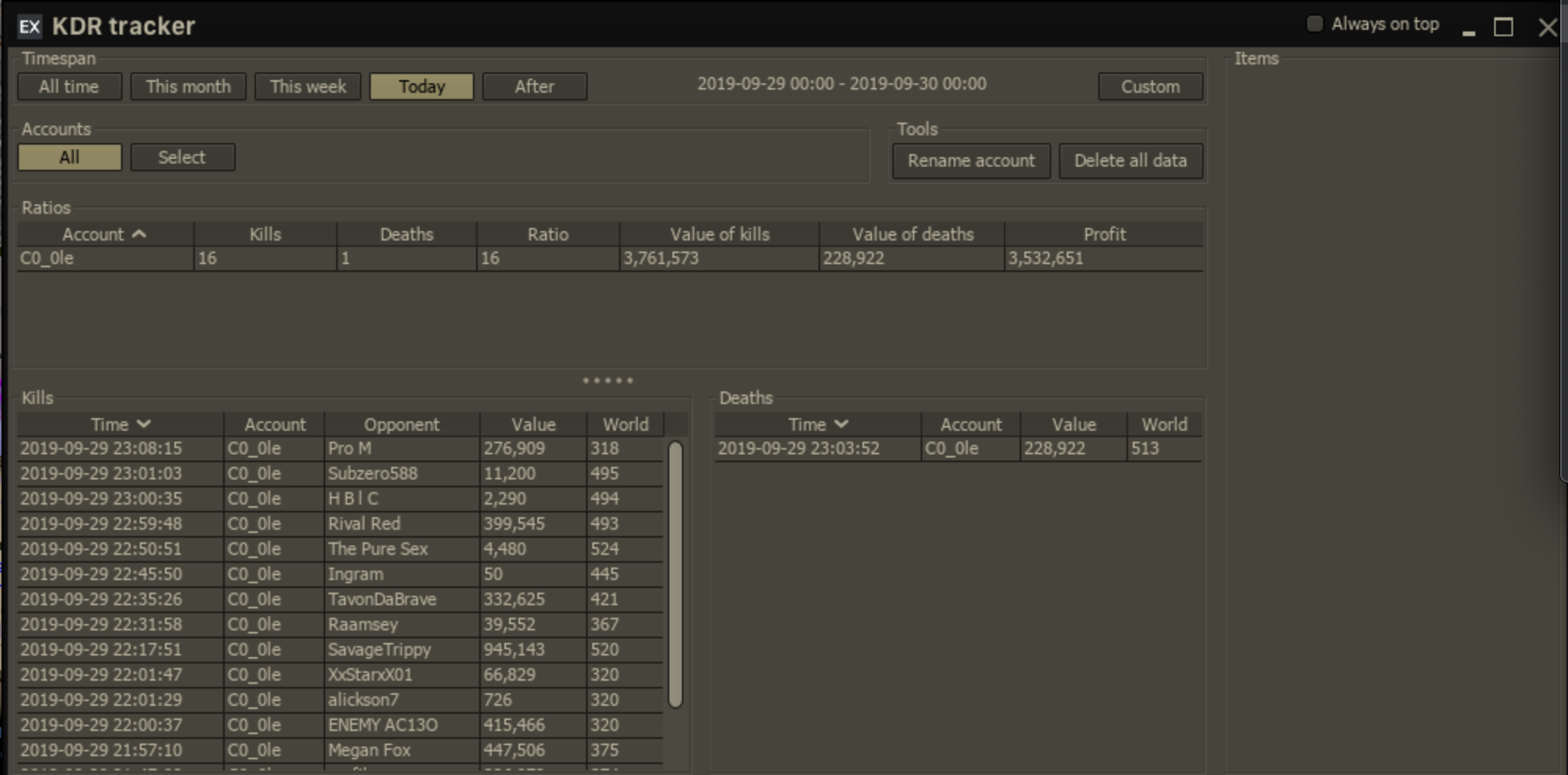The height and width of the screenshot is (775, 1568).
Task: Select the All time timespan
Action: [69, 86]
